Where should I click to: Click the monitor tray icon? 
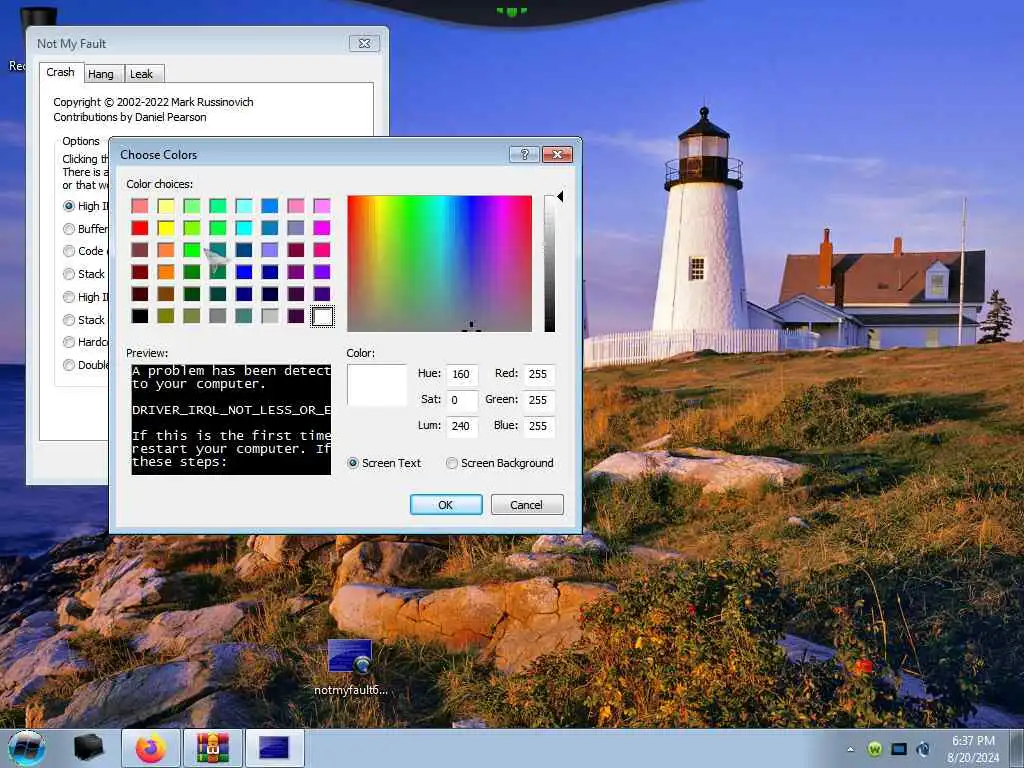[899, 749]
